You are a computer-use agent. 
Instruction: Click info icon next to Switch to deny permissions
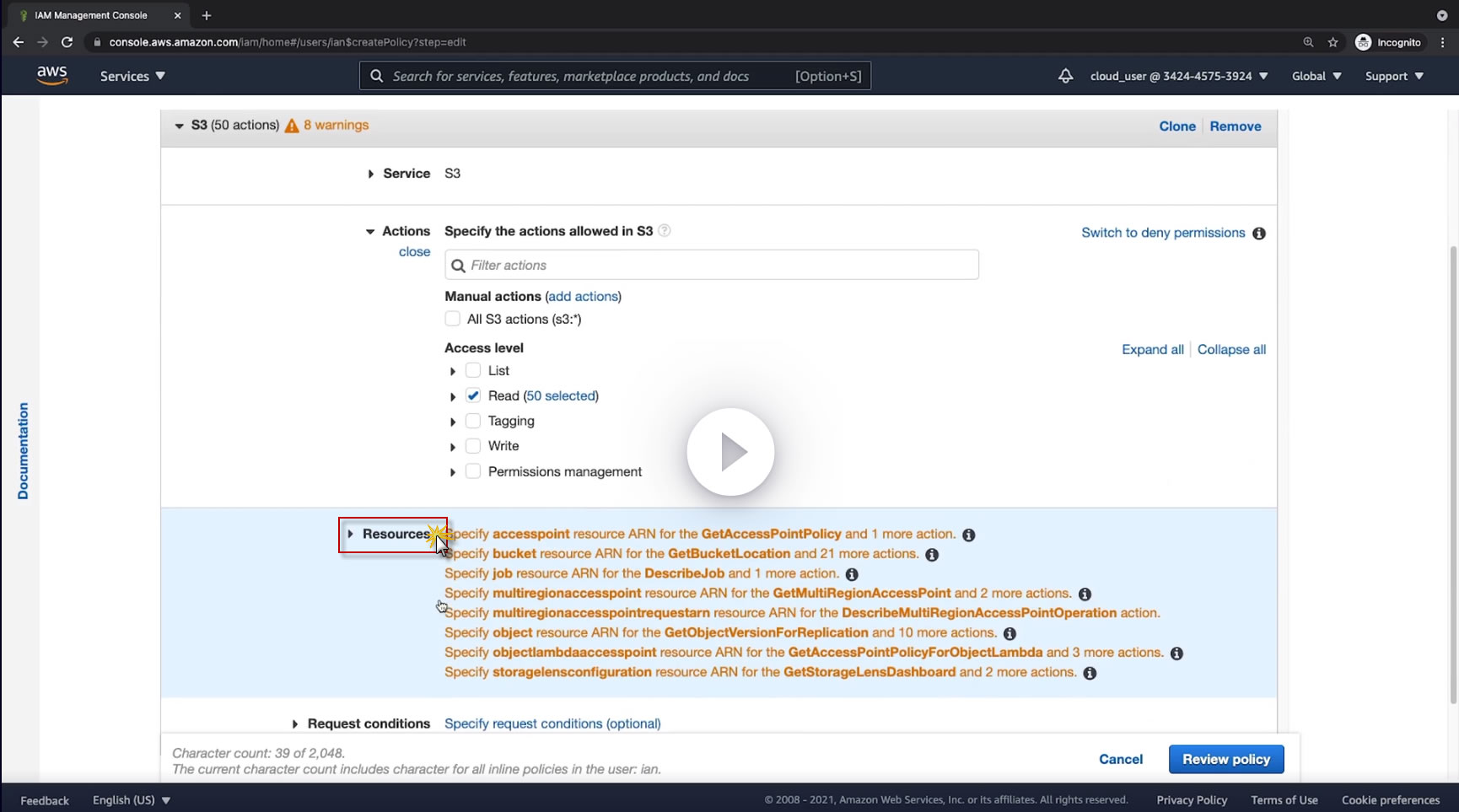tap(1259, 234)
